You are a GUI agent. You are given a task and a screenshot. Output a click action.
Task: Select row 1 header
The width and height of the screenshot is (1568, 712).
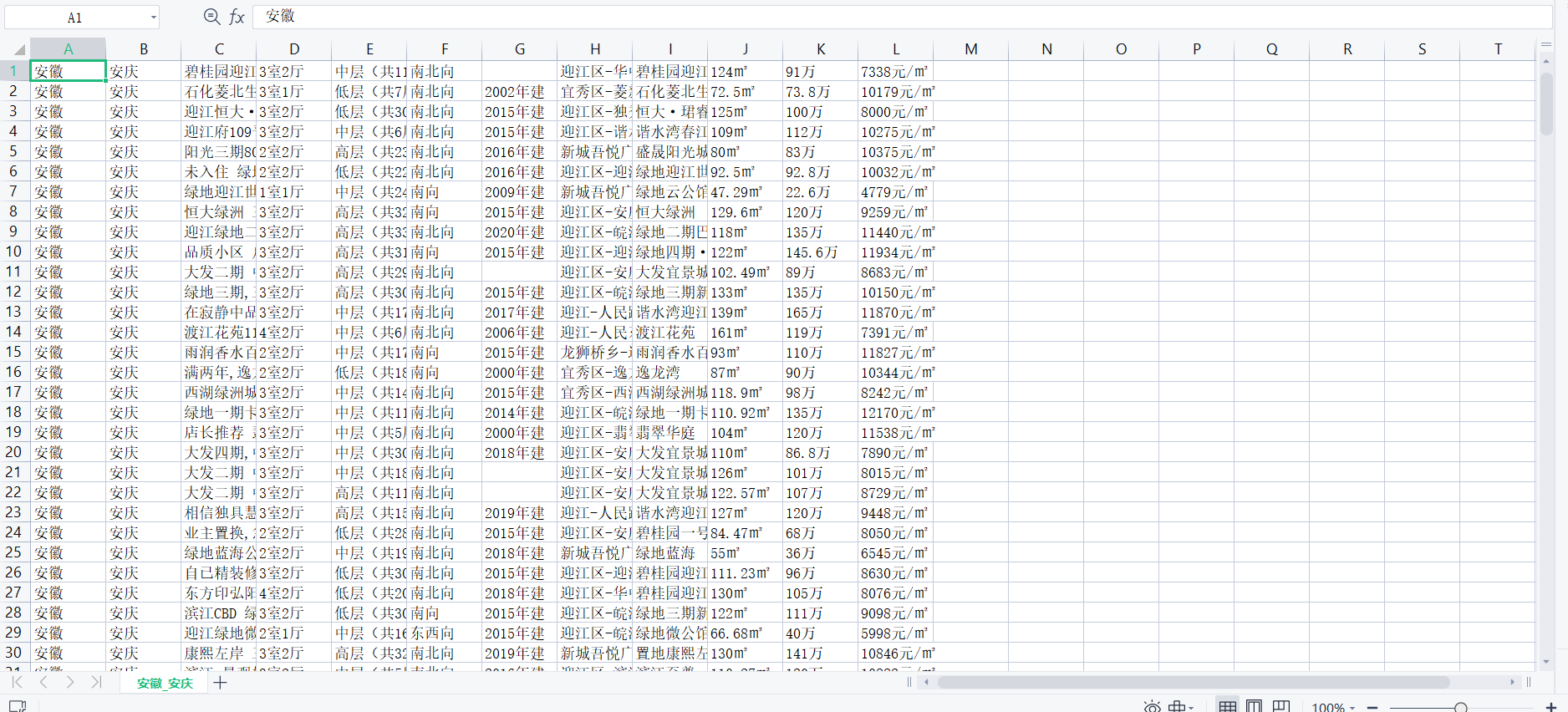14,71
